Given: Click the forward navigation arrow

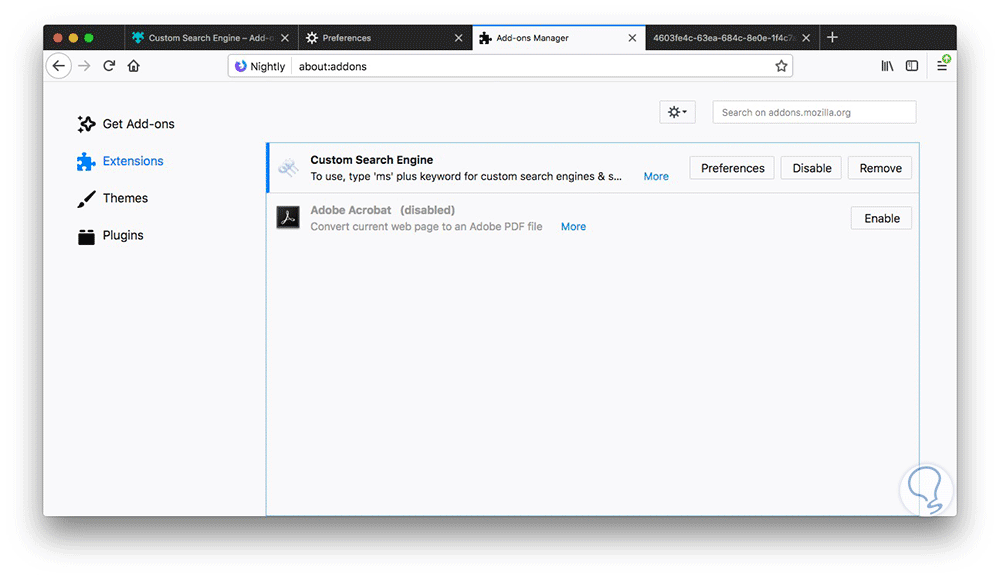Looking at the screenshot, I should [84, 66].
